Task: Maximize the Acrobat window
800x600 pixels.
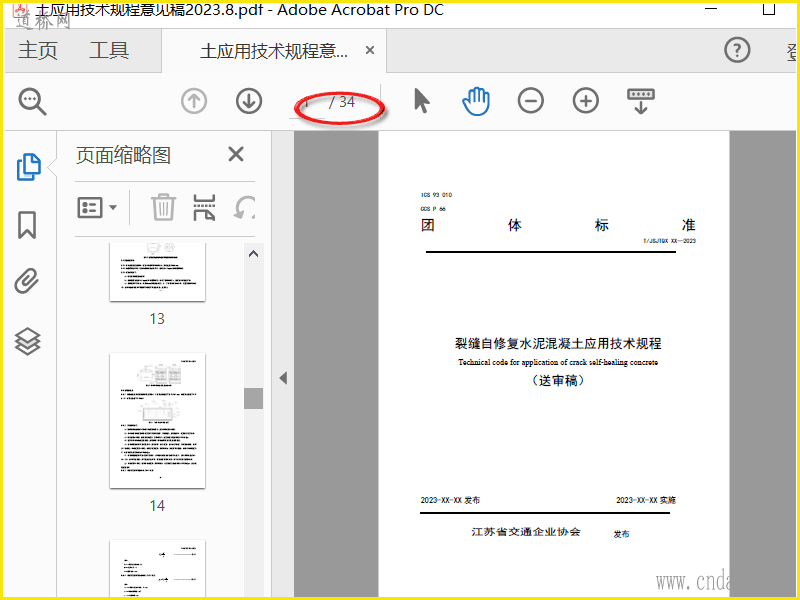Action: click(x=769, y=9)
